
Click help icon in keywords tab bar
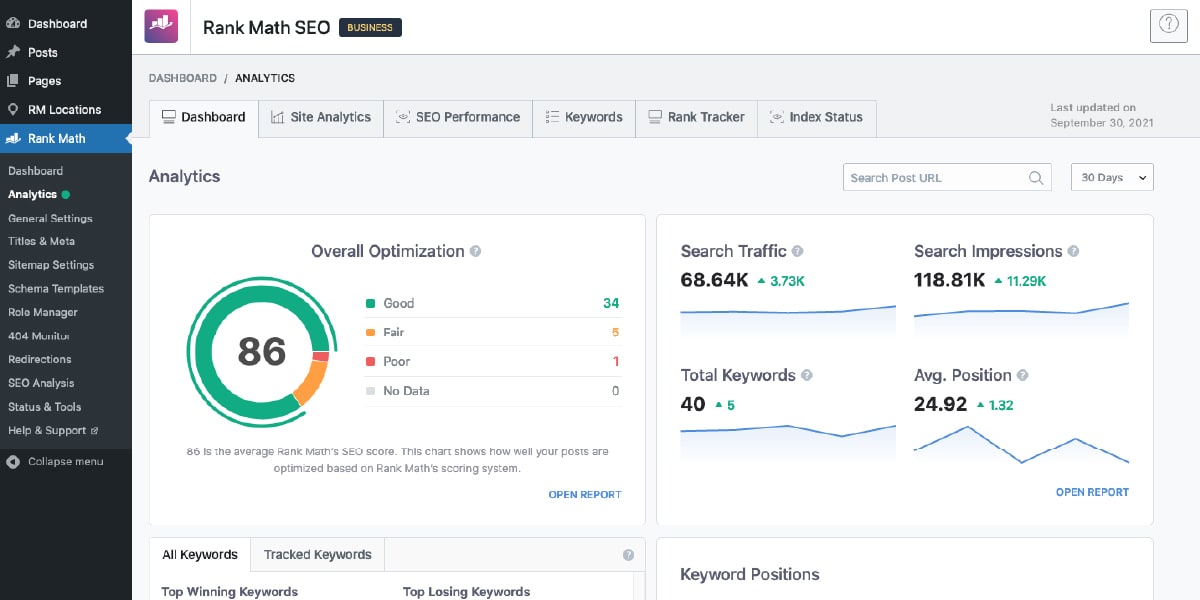pyautogui.click(x=628, y=555)
